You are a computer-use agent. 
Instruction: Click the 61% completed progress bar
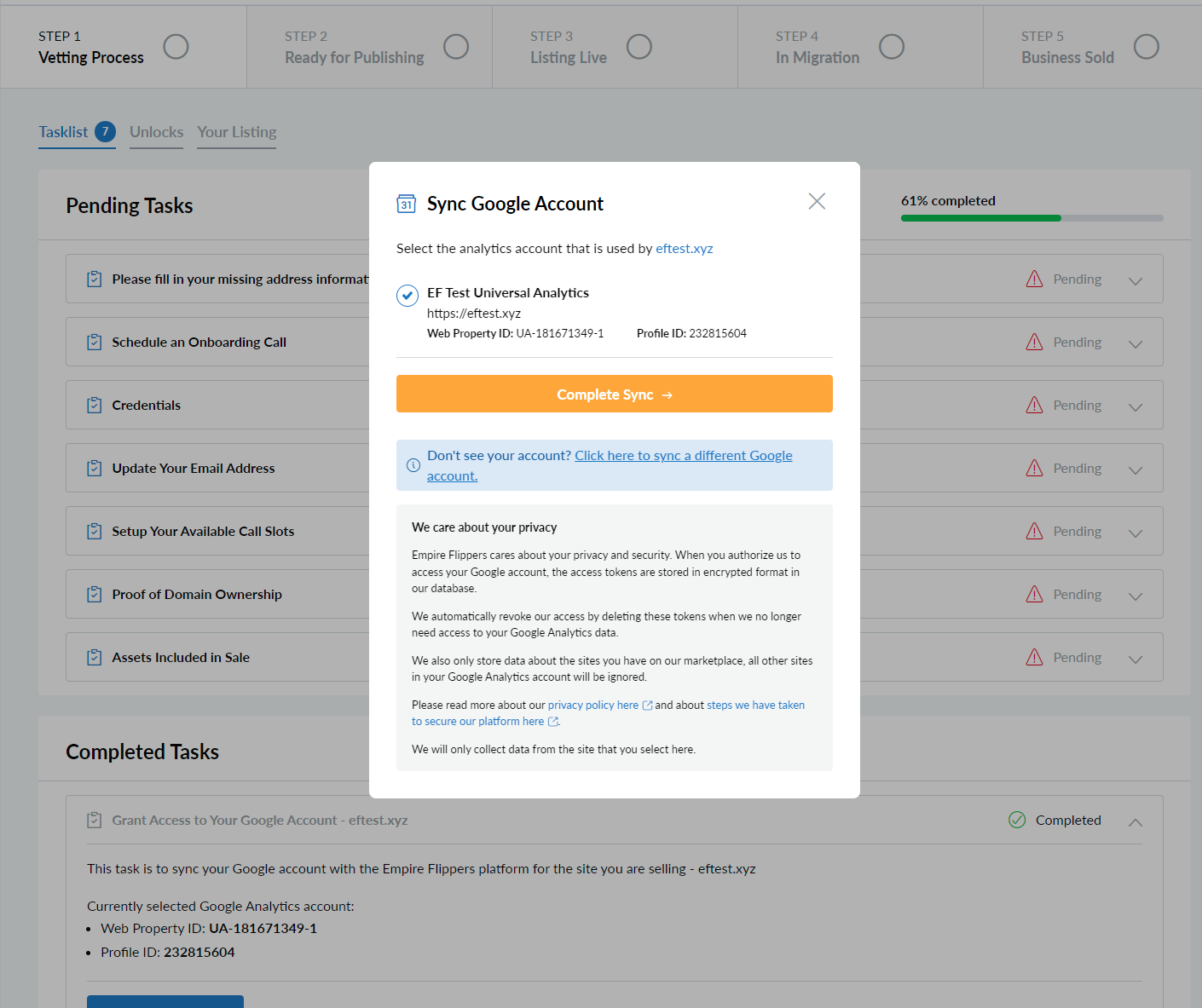pos(1032,218)
